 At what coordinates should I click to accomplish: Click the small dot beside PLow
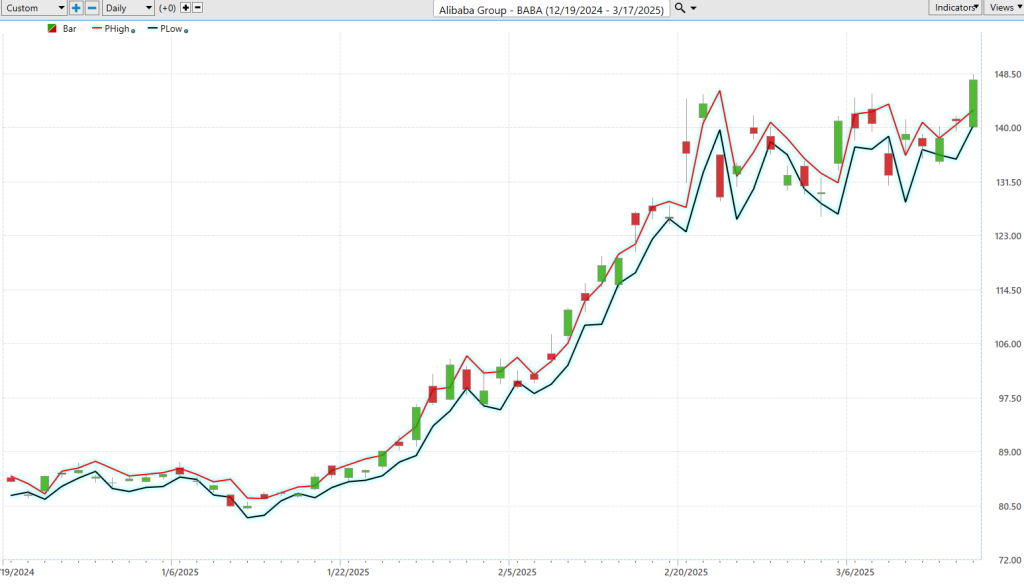(x=187, y=31)
